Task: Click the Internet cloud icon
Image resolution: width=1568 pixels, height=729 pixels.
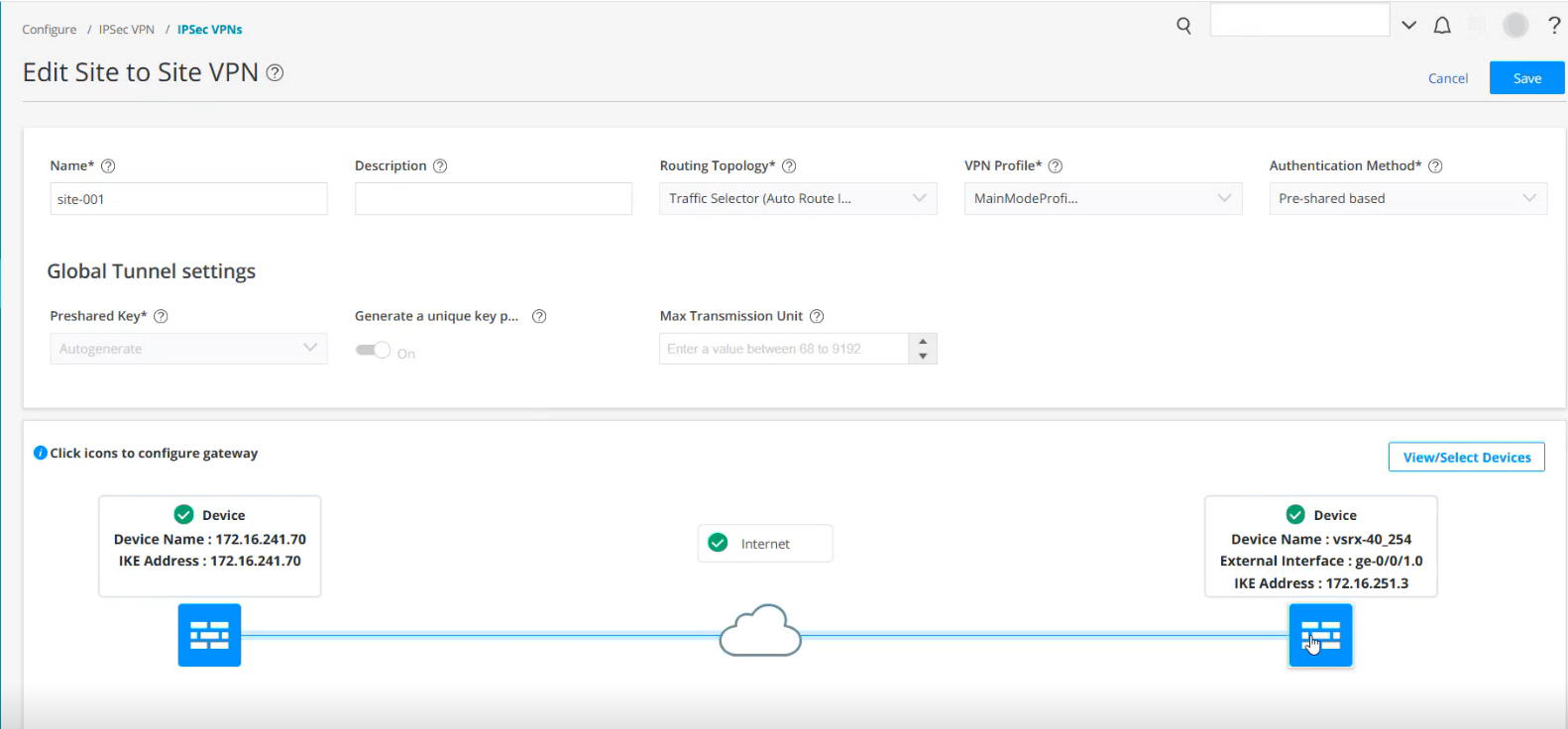Action: point(760,630)
